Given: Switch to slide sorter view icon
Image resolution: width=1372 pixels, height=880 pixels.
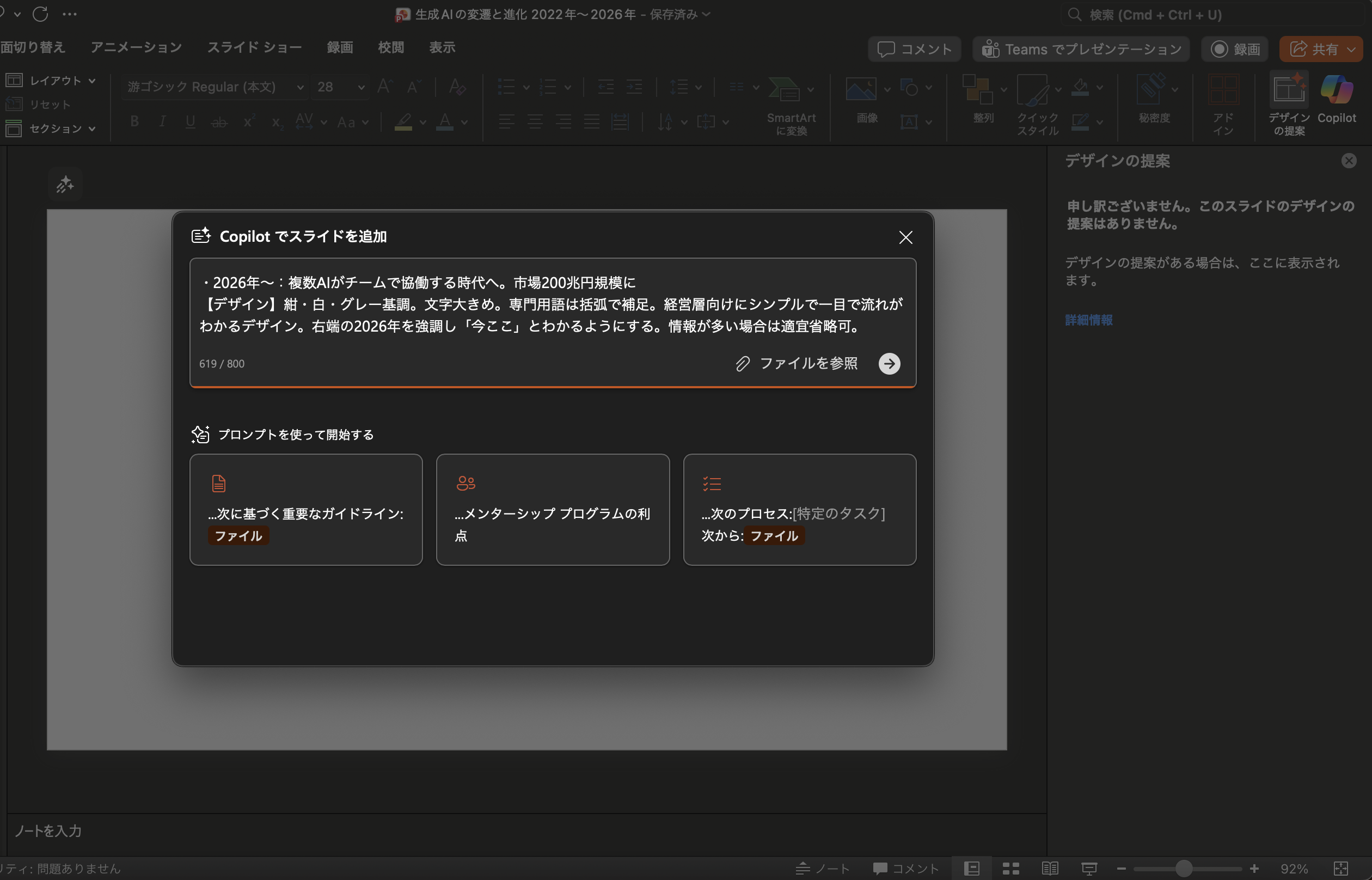Looking at the screenshot, I should coord(1010,869).
